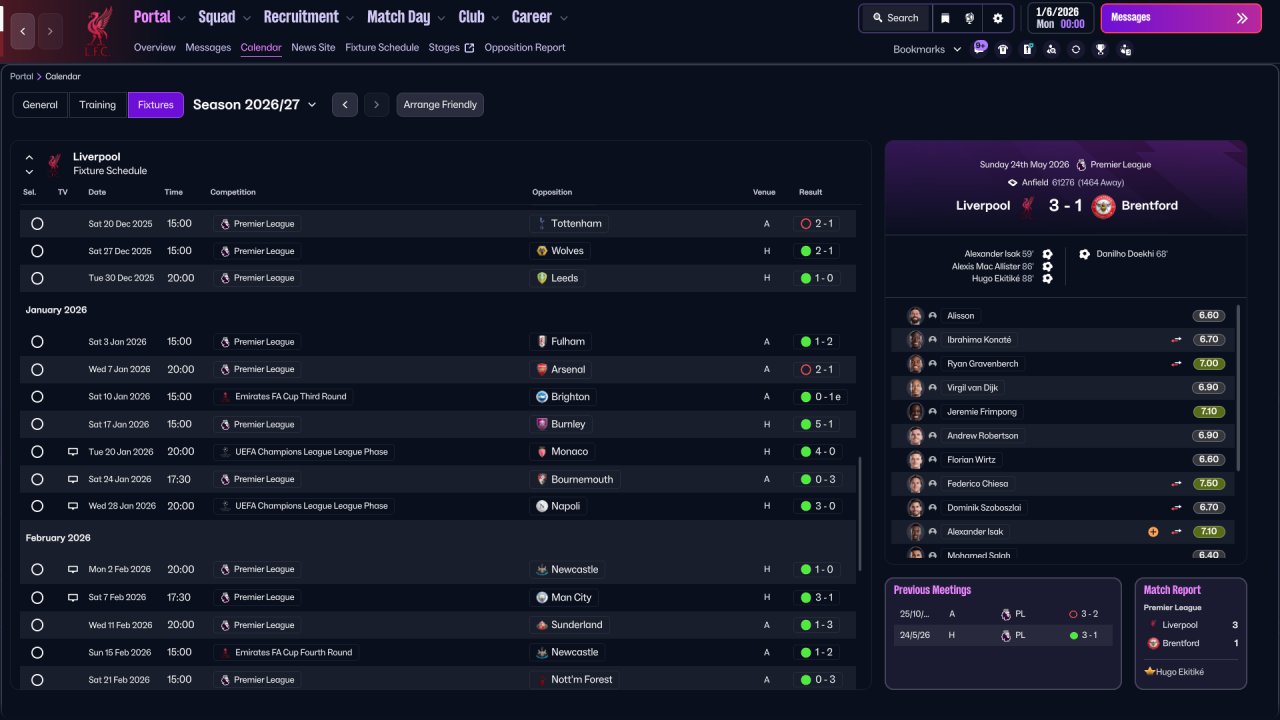1280x720 pixels.
Task: Switch to the Training tab
Action: [x=98, y=105]
